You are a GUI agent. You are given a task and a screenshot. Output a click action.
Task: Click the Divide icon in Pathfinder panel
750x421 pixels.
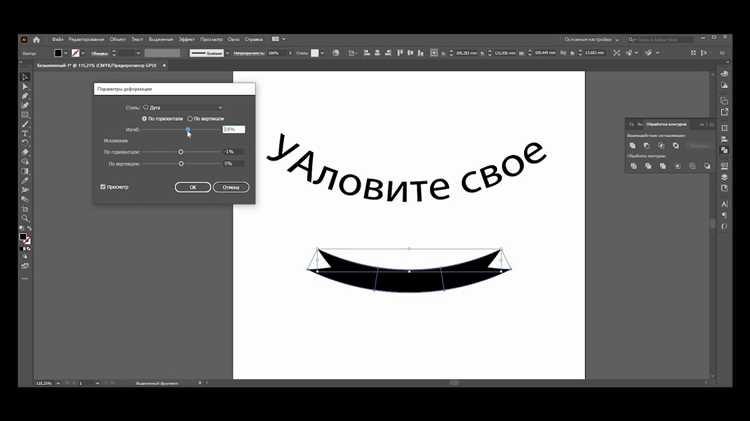634,166
